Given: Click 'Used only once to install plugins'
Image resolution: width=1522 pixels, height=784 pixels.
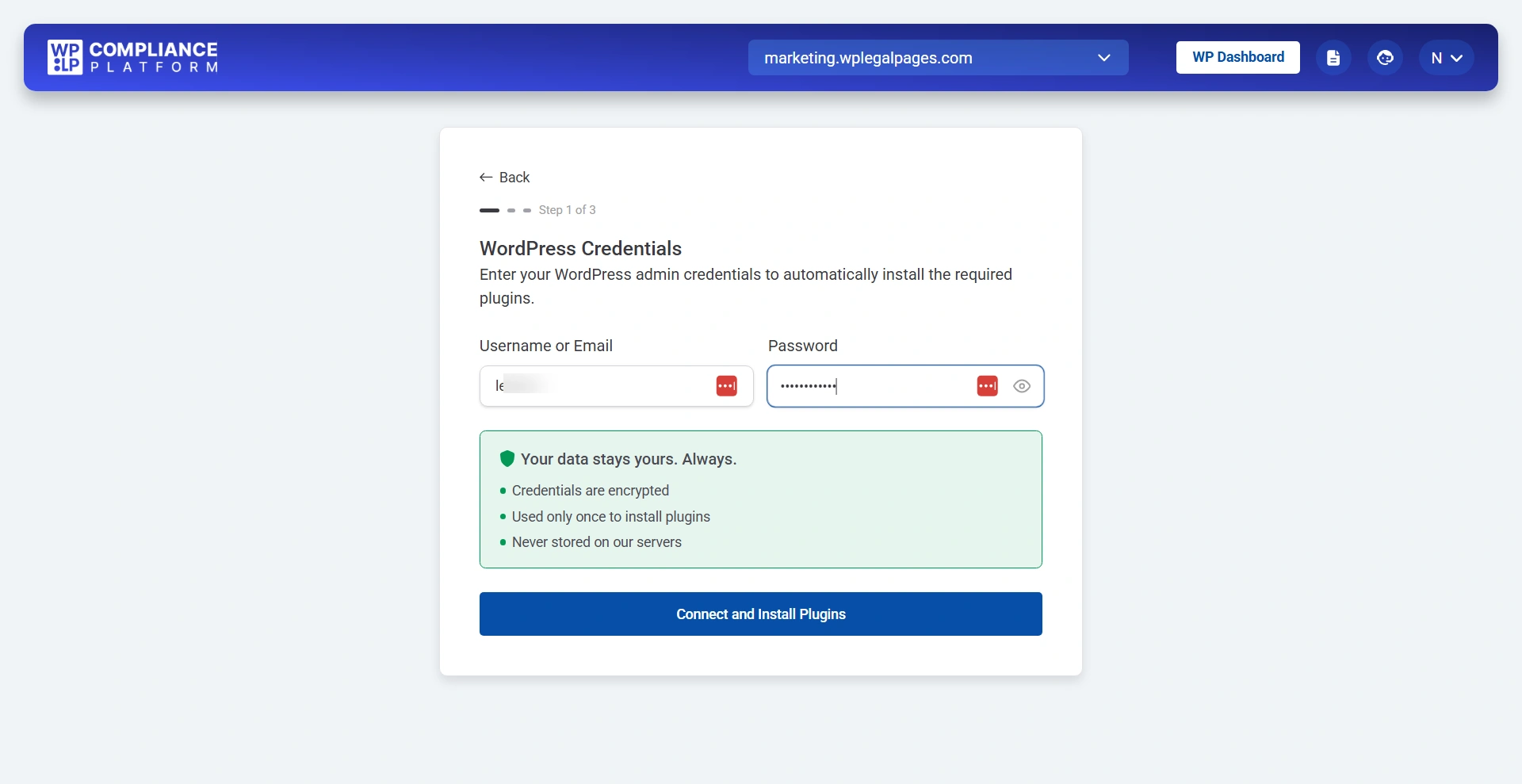Looking at the screenshot, I should point(611,517).
